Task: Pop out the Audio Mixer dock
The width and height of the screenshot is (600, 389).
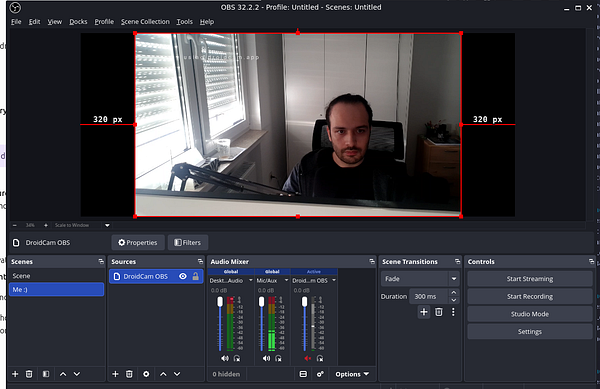Action: 372,262
